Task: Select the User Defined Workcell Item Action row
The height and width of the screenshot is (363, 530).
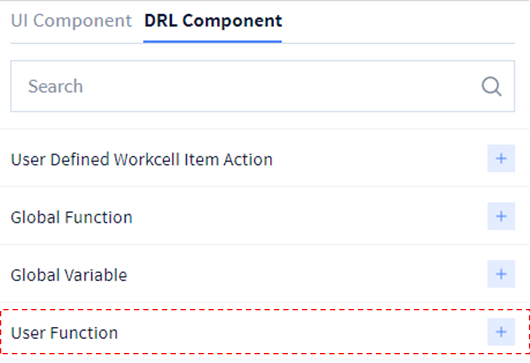Action: [265, 159]
